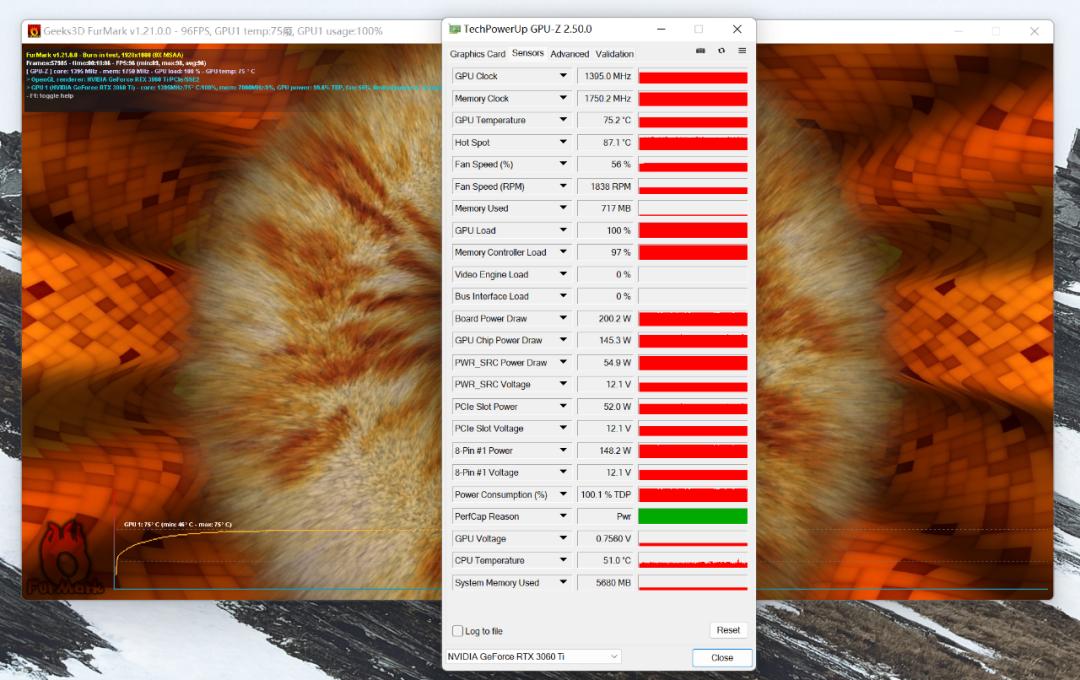The height and width of the screenshot is (680, 1080).
Task: Click the GPU-Z icon in the title bar
Action: (x=455, y=29)
